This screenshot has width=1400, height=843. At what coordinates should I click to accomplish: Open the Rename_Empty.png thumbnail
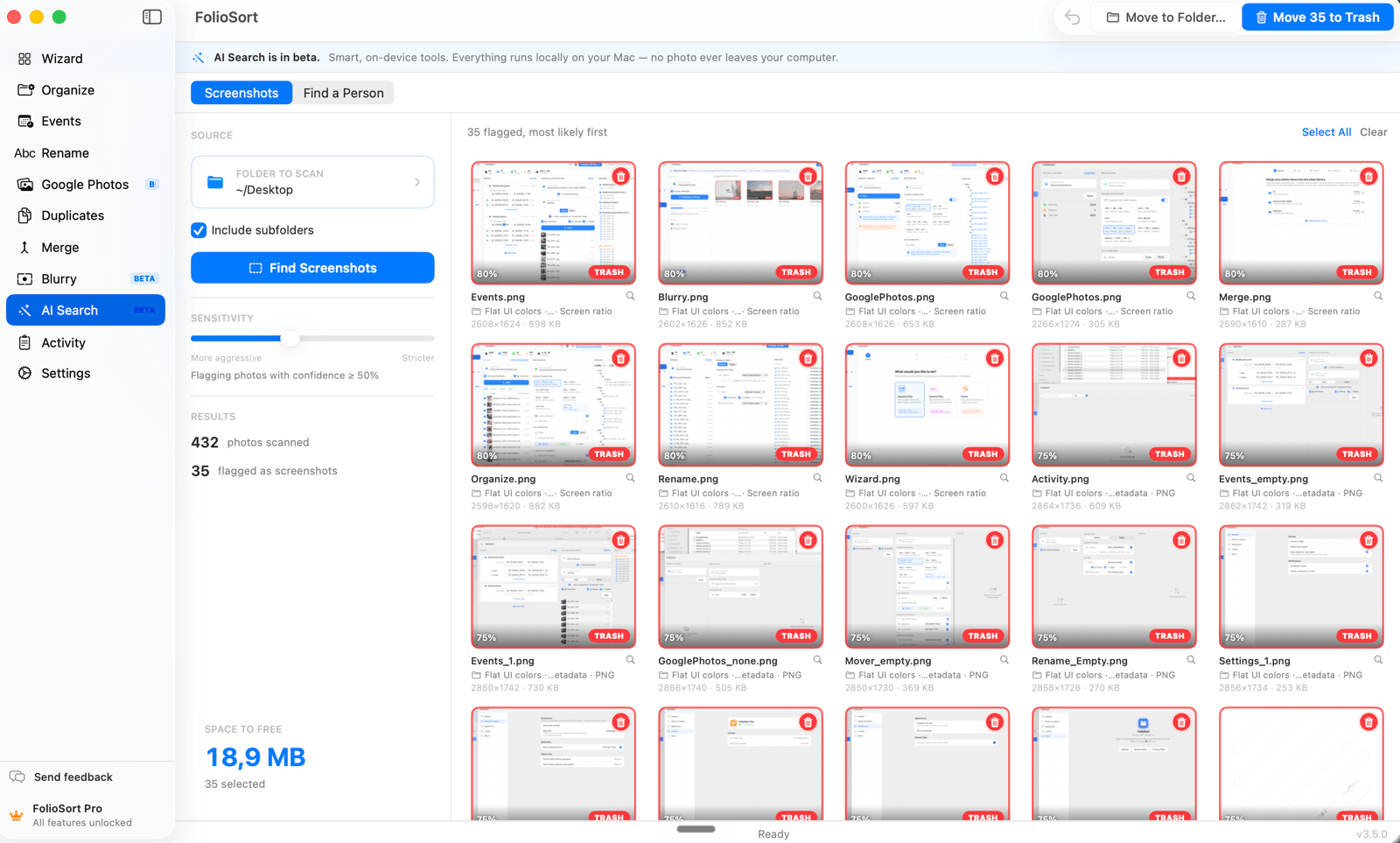click(1114, 587)
